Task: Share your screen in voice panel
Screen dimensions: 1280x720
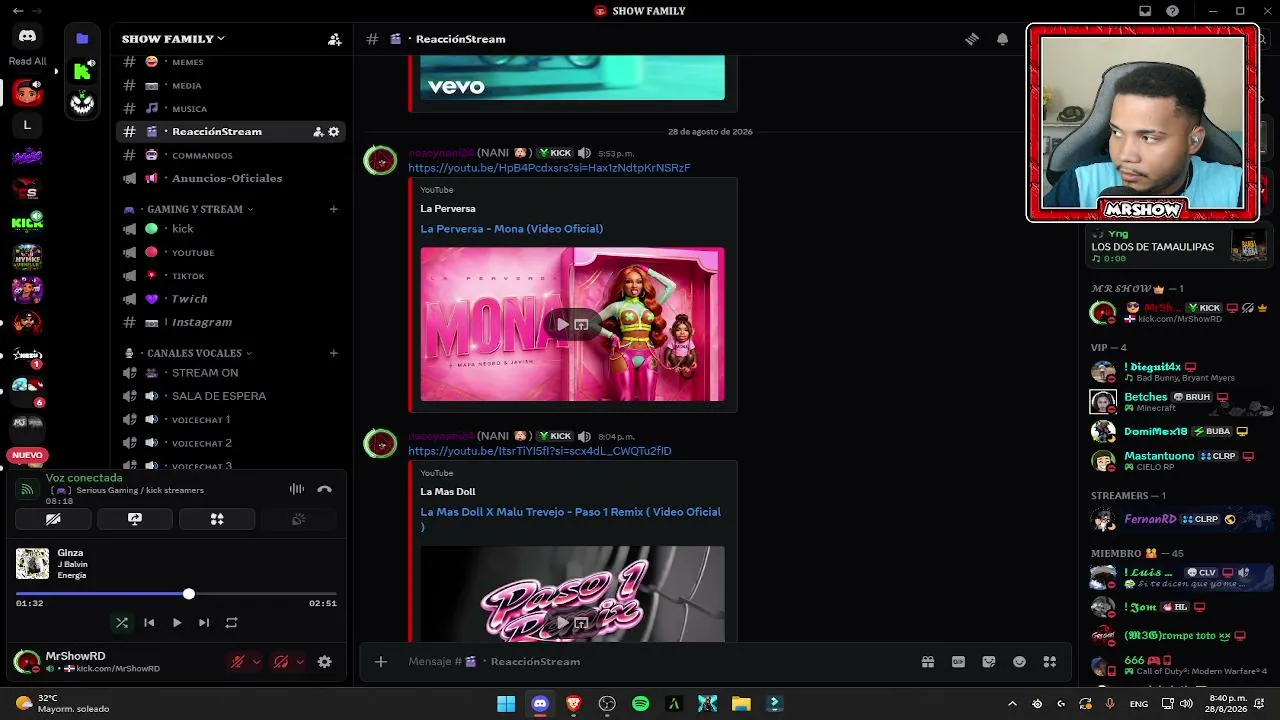Action: (x=135, y=519)
